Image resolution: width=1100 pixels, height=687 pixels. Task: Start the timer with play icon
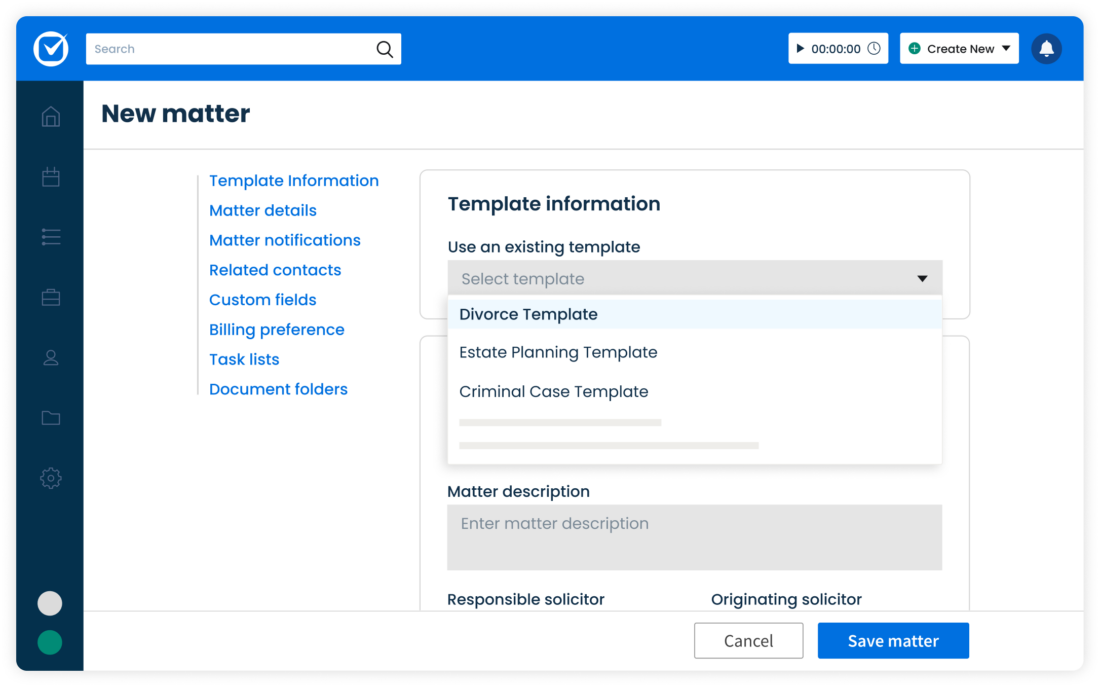800,49
